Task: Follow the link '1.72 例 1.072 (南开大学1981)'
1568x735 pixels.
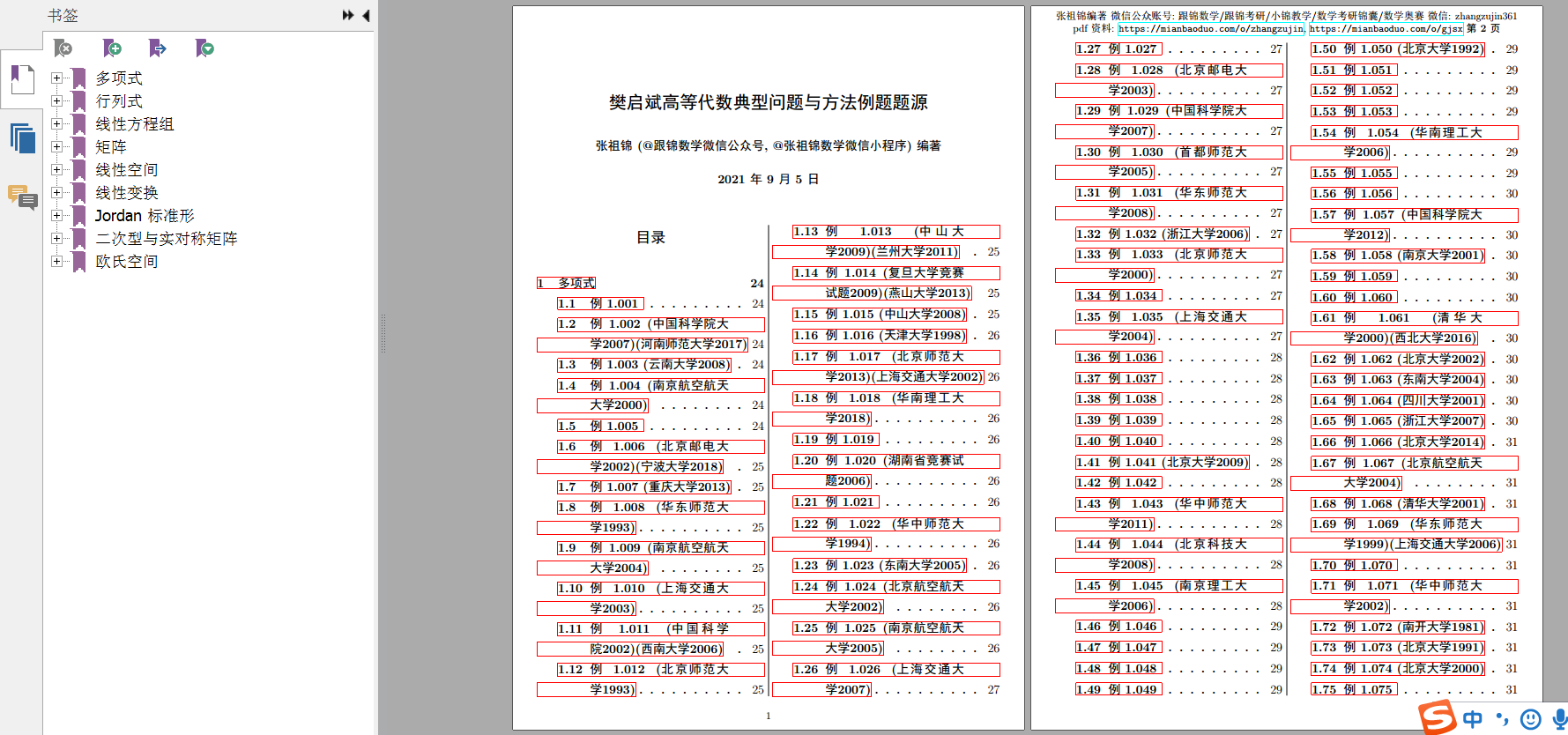Action: [x=1398, y=627]
